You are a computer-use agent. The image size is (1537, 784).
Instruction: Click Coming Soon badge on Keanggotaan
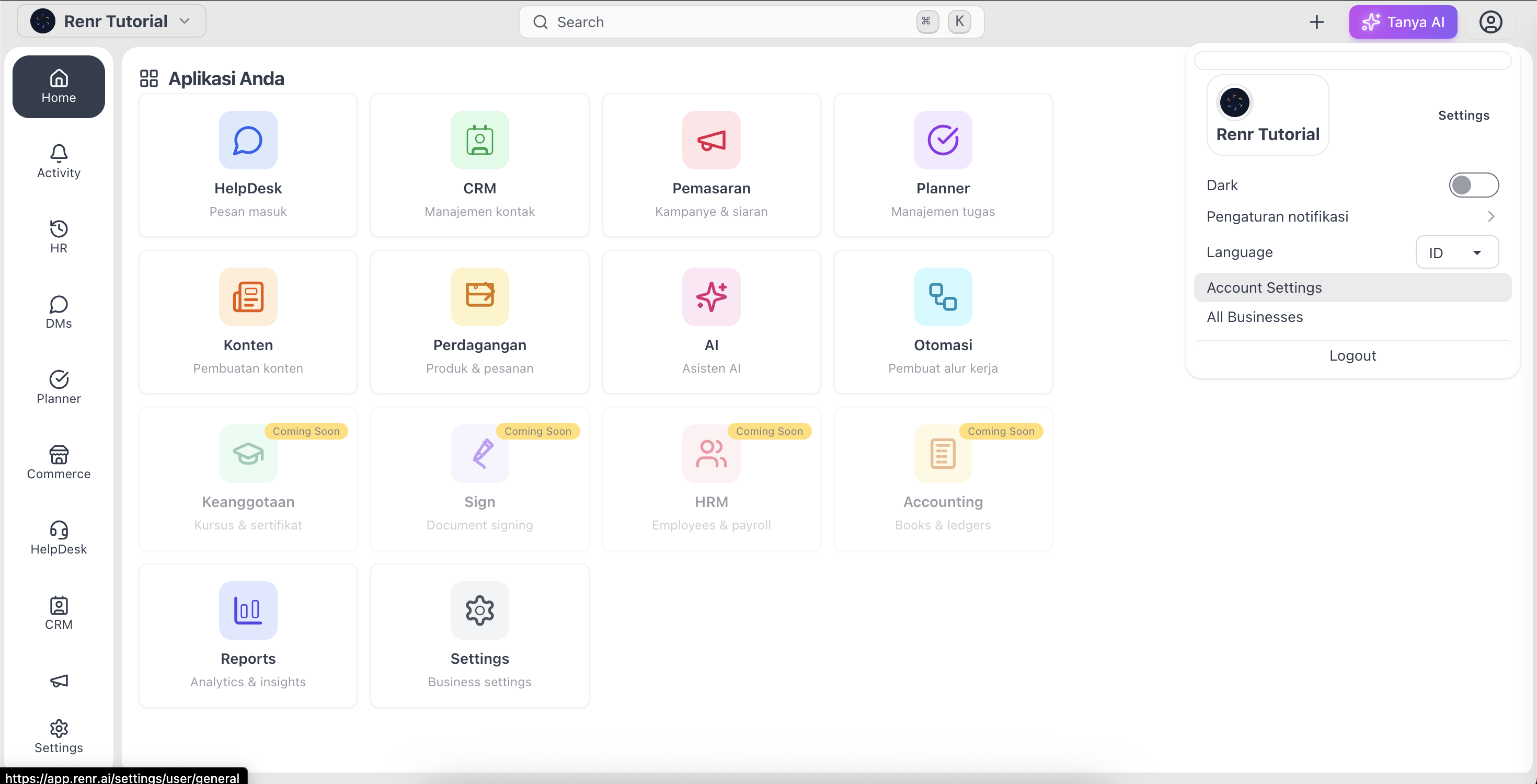click(306, 431)
